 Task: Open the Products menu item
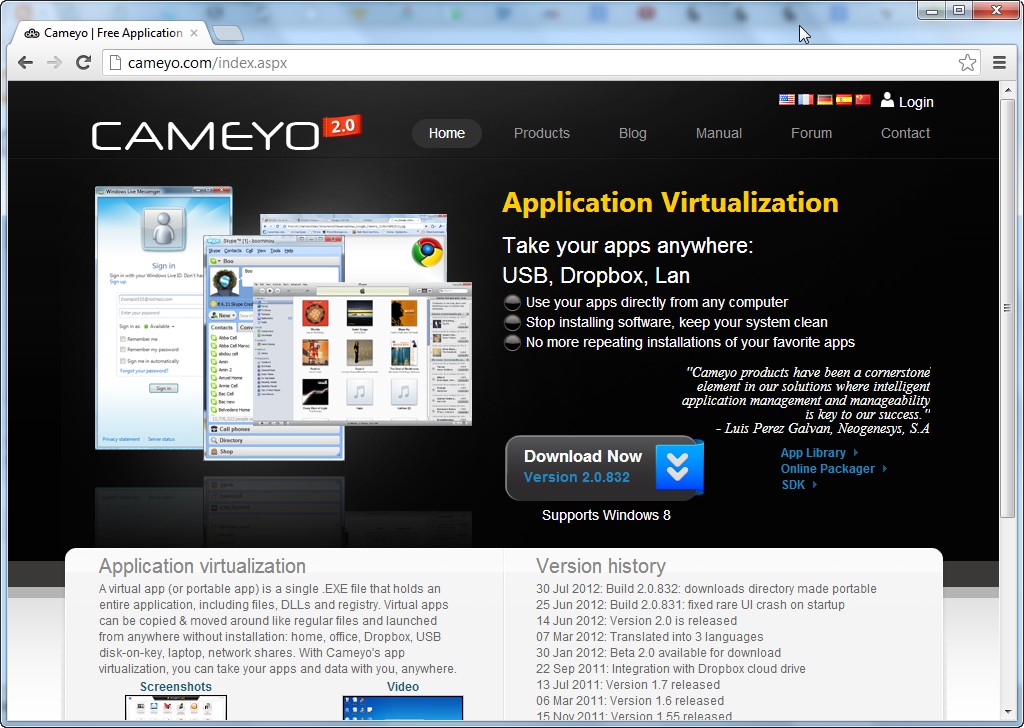coord(541,133)
